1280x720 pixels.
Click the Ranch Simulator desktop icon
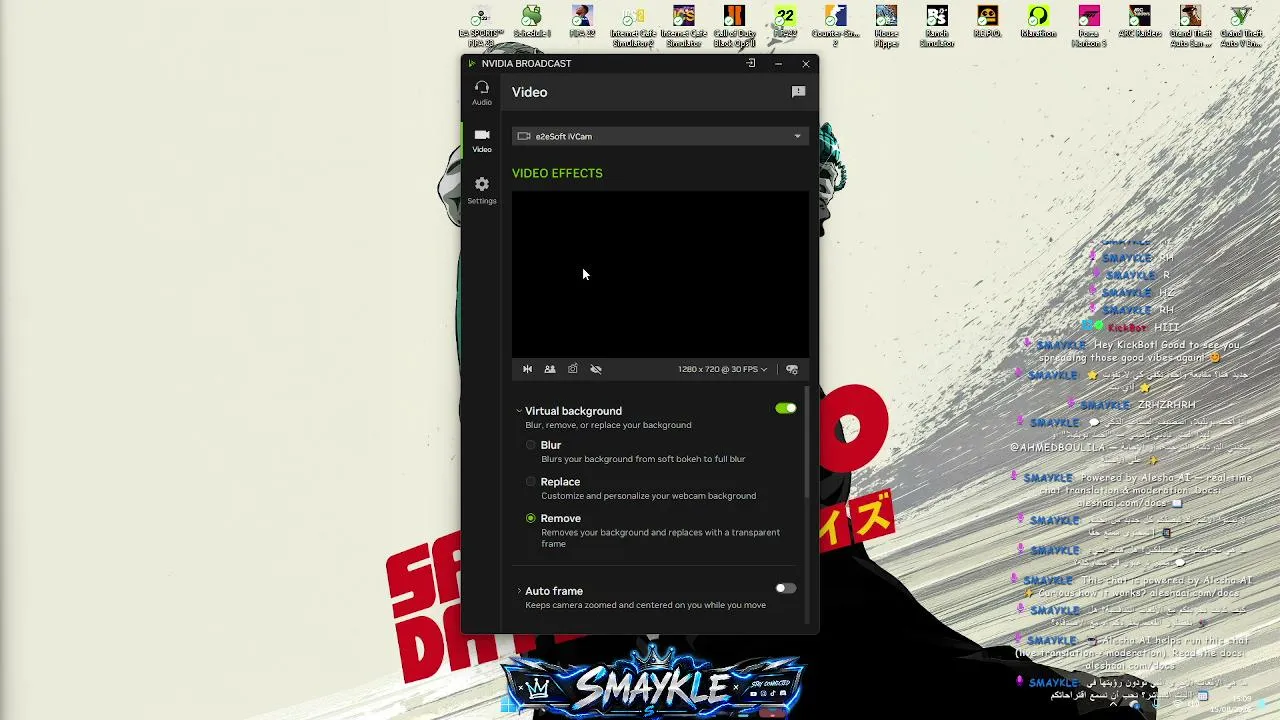click(937, 27)
